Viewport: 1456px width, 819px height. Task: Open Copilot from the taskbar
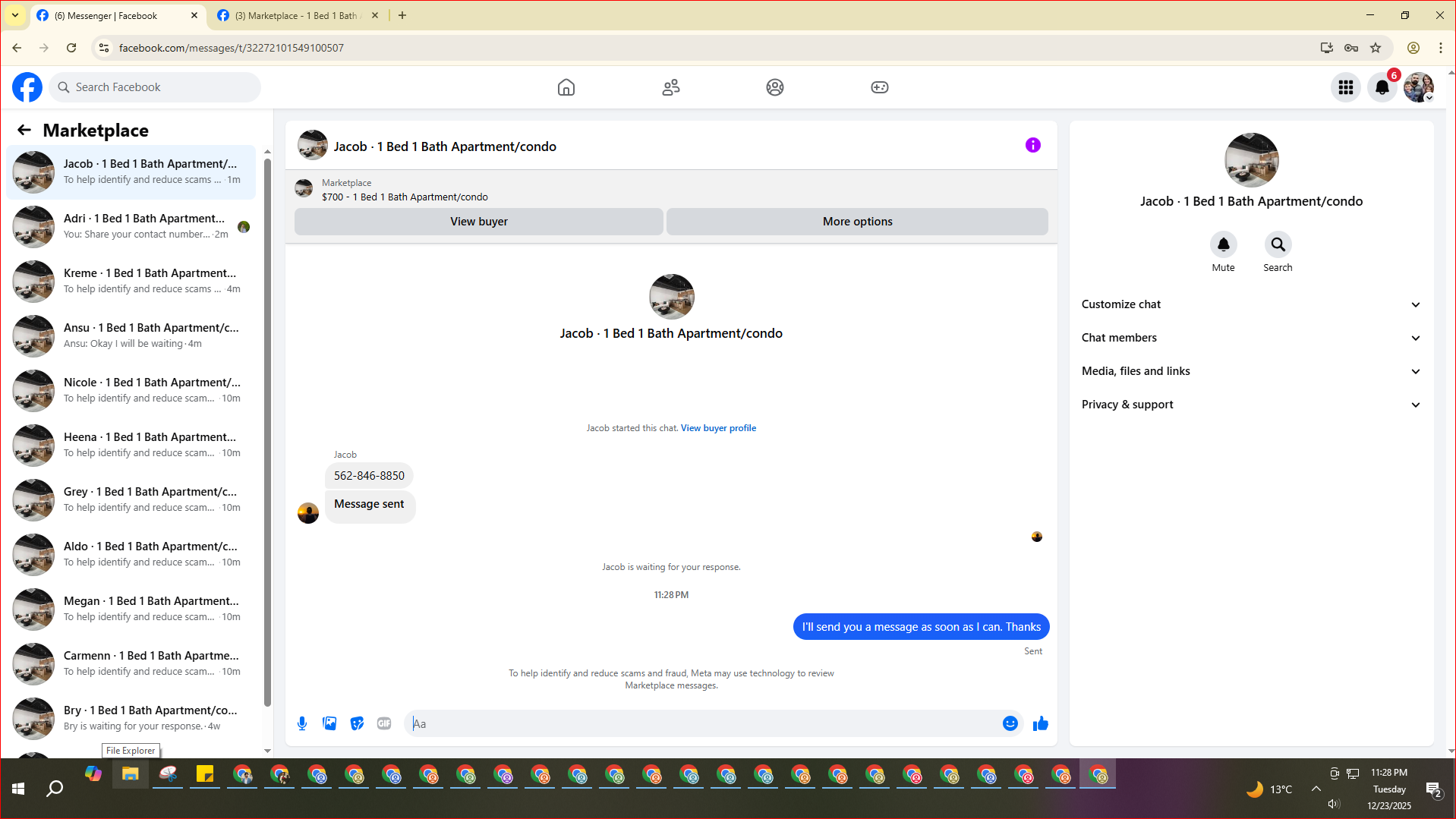coord(93,774)
